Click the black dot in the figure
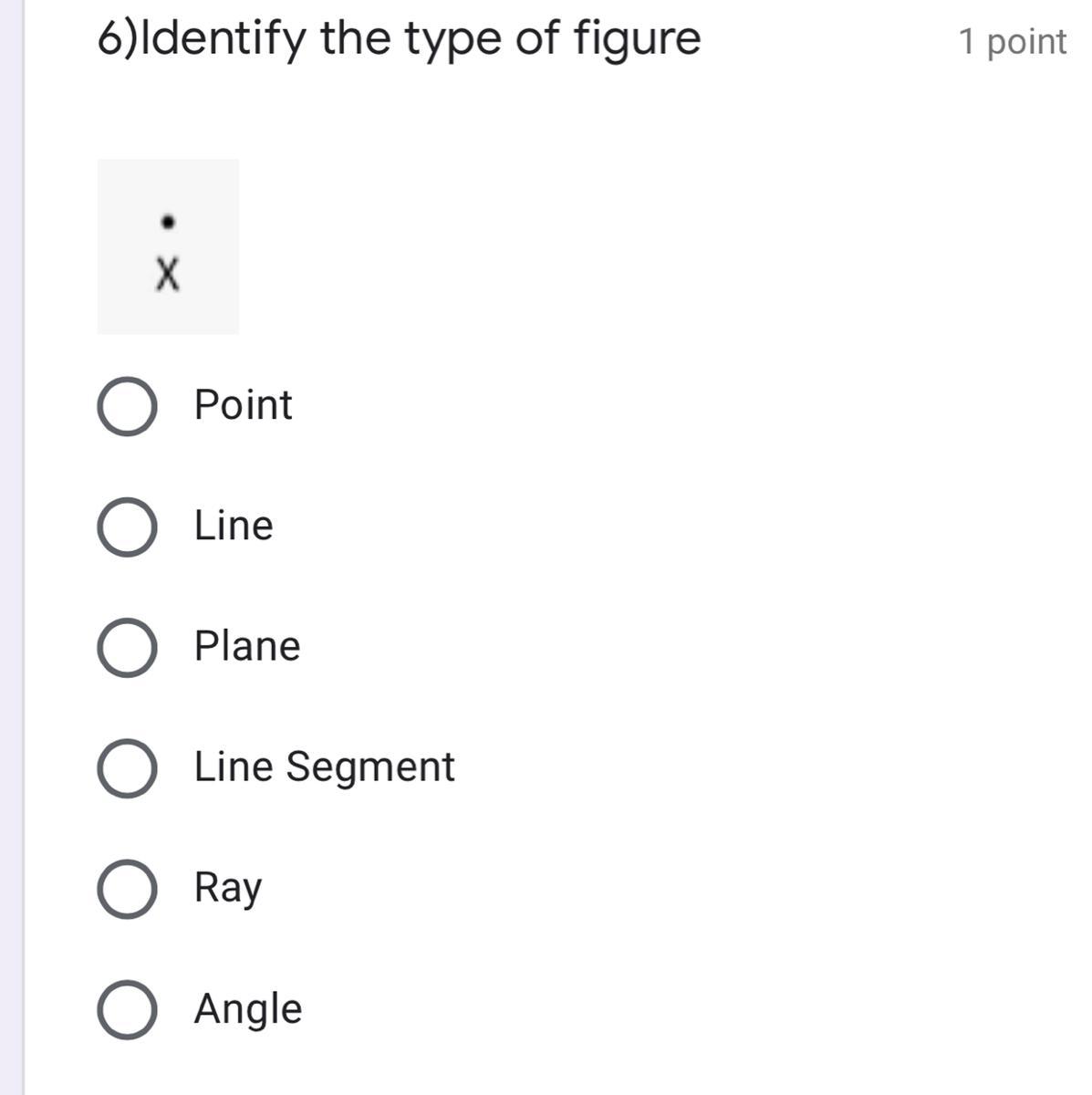1092x1095 pixels. coord(167,222)
